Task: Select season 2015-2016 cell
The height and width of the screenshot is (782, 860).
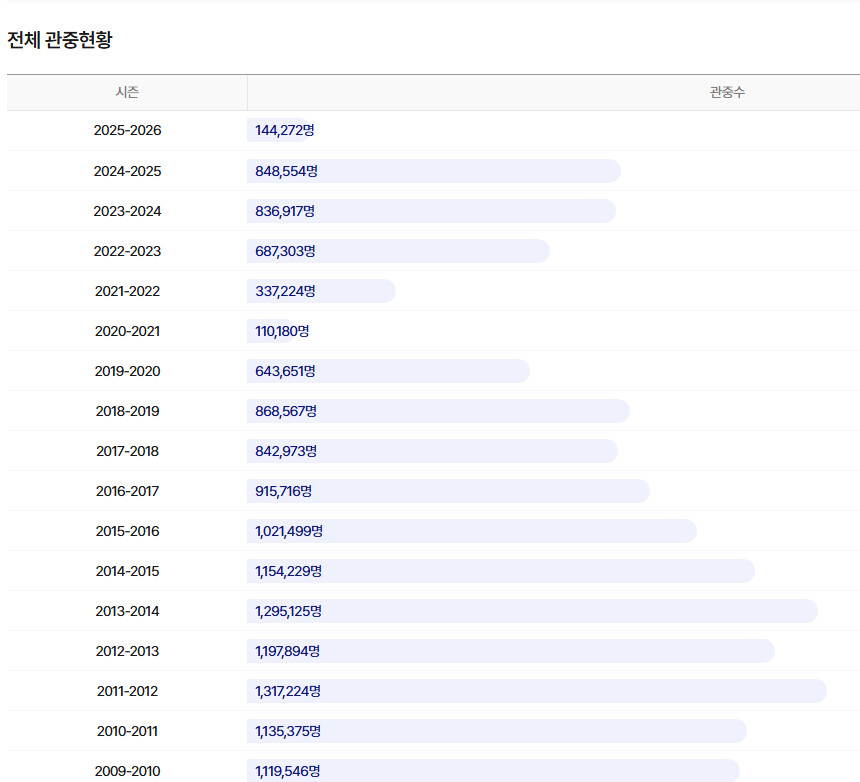Action: click(127, 531)
